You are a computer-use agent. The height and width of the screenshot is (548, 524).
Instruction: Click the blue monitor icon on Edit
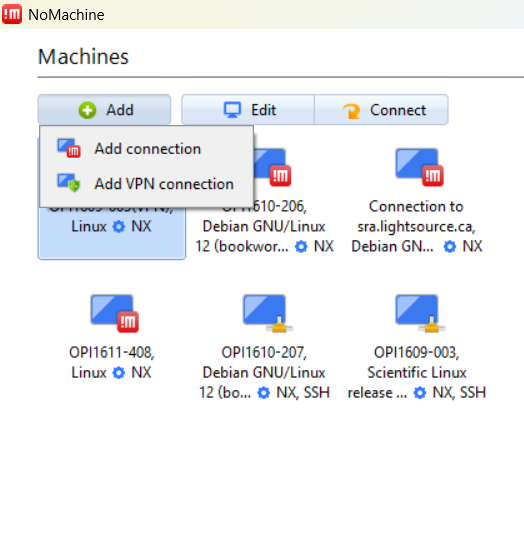pyautogui.click(x=232, y=110)
